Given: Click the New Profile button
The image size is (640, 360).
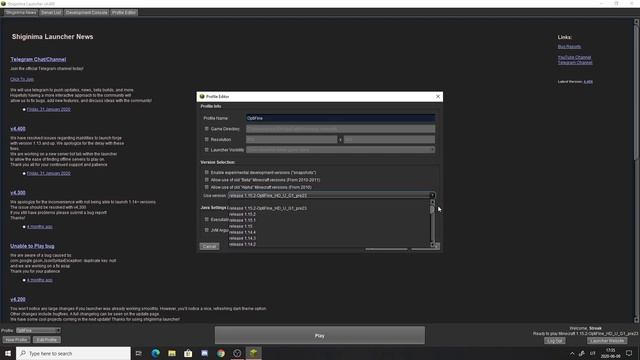Looking at the screenshot, I should click(x=16, y=340).
